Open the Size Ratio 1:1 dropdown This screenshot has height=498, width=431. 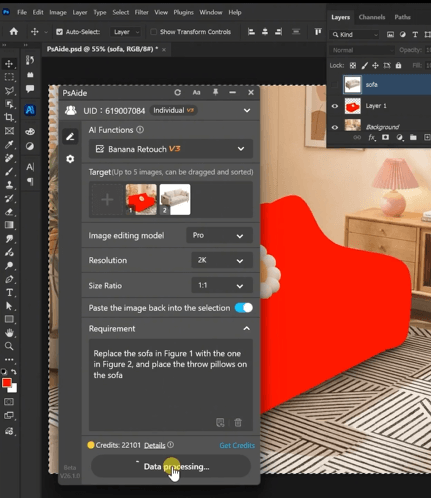221,286
